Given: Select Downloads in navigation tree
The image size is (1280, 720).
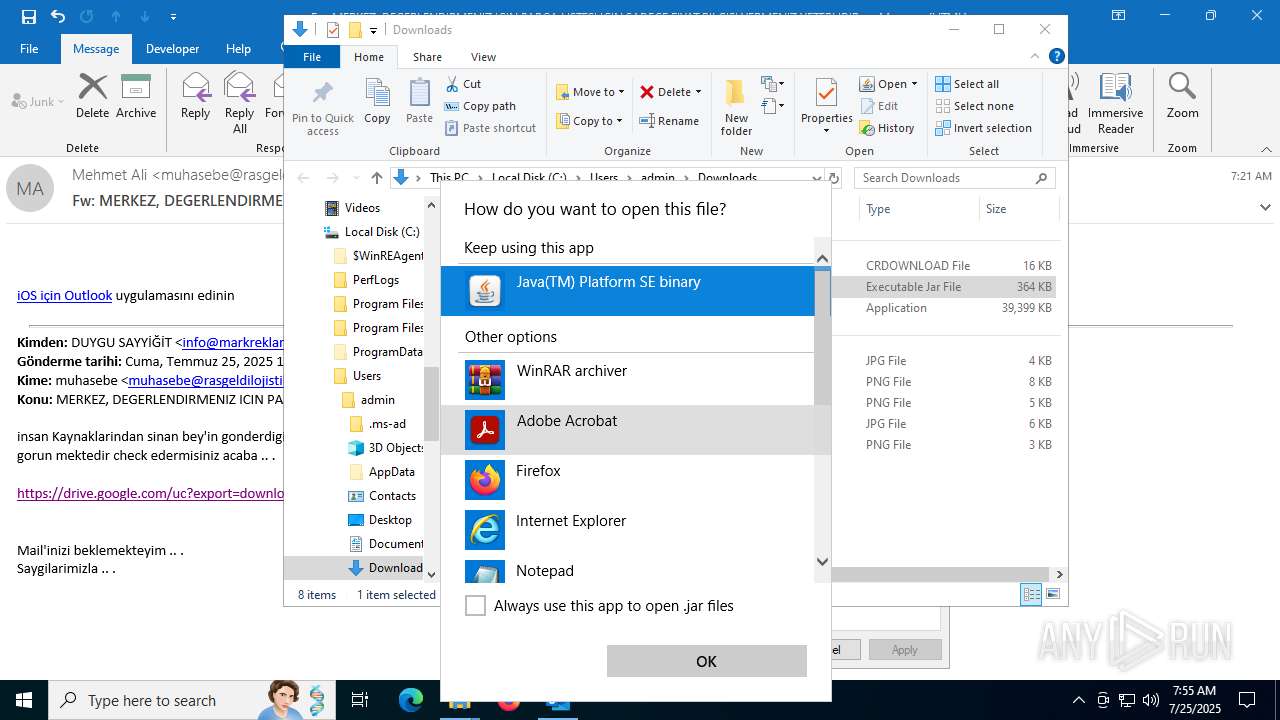Looking at the screenshot, I should [395, 568].
